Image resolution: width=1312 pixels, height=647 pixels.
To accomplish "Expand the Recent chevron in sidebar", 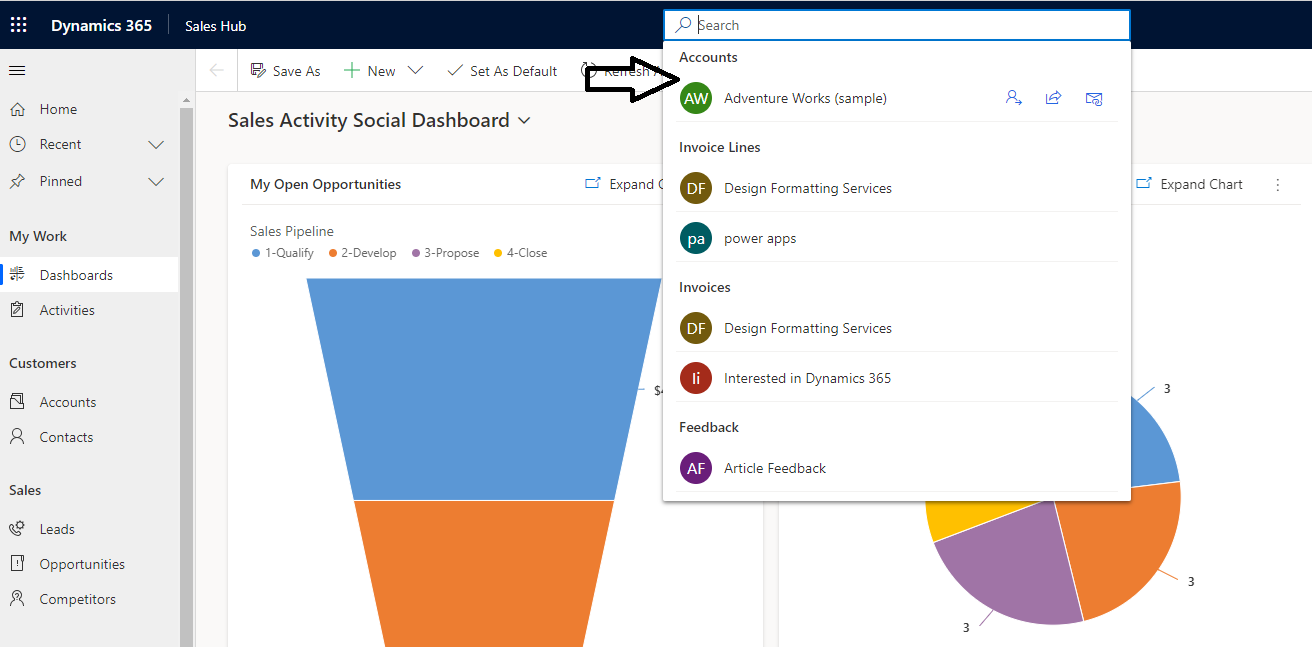I will pos(156,145).
